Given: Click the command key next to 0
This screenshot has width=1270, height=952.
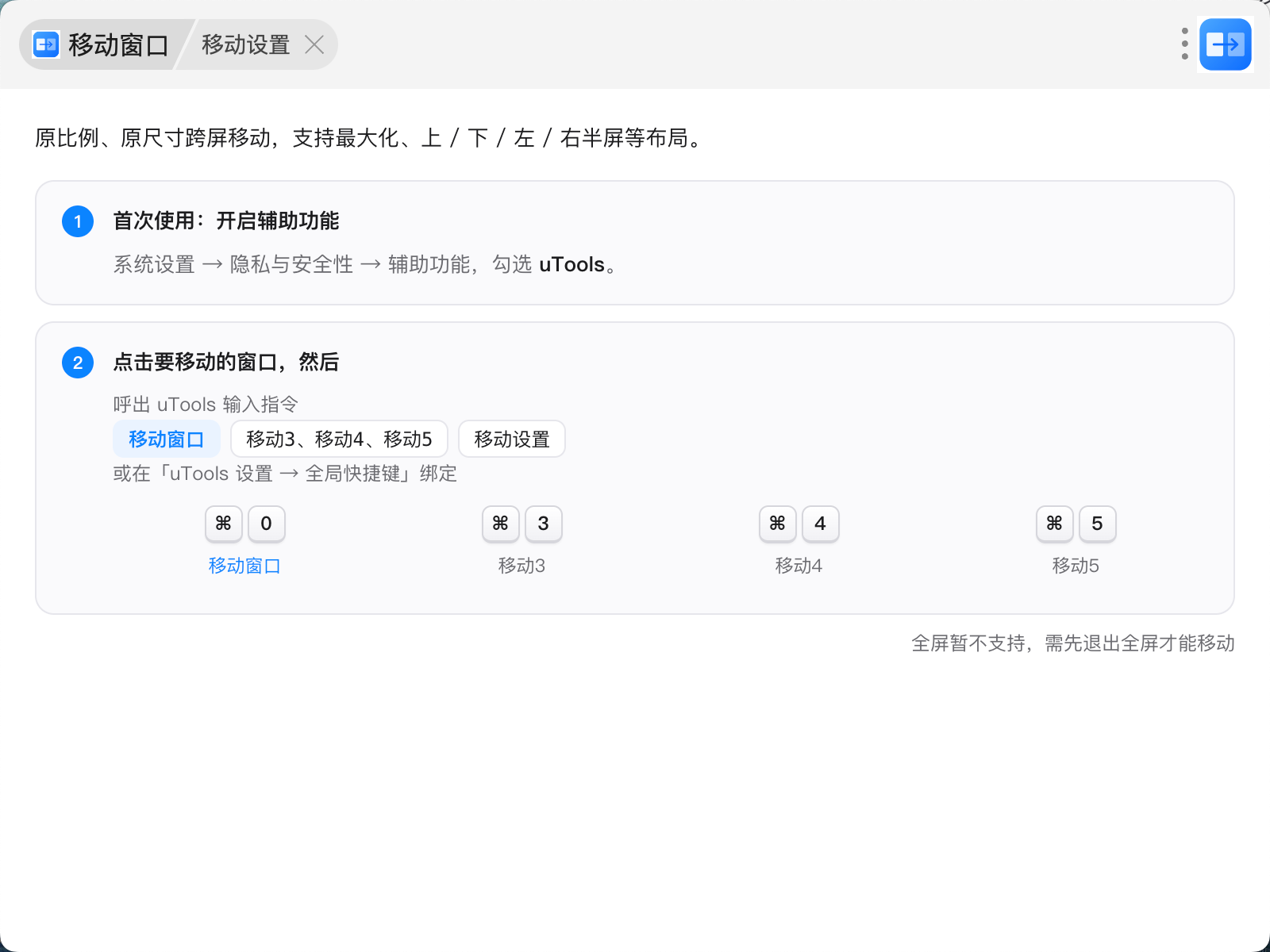Looking at the screenshot, I should tap(224, 524).
